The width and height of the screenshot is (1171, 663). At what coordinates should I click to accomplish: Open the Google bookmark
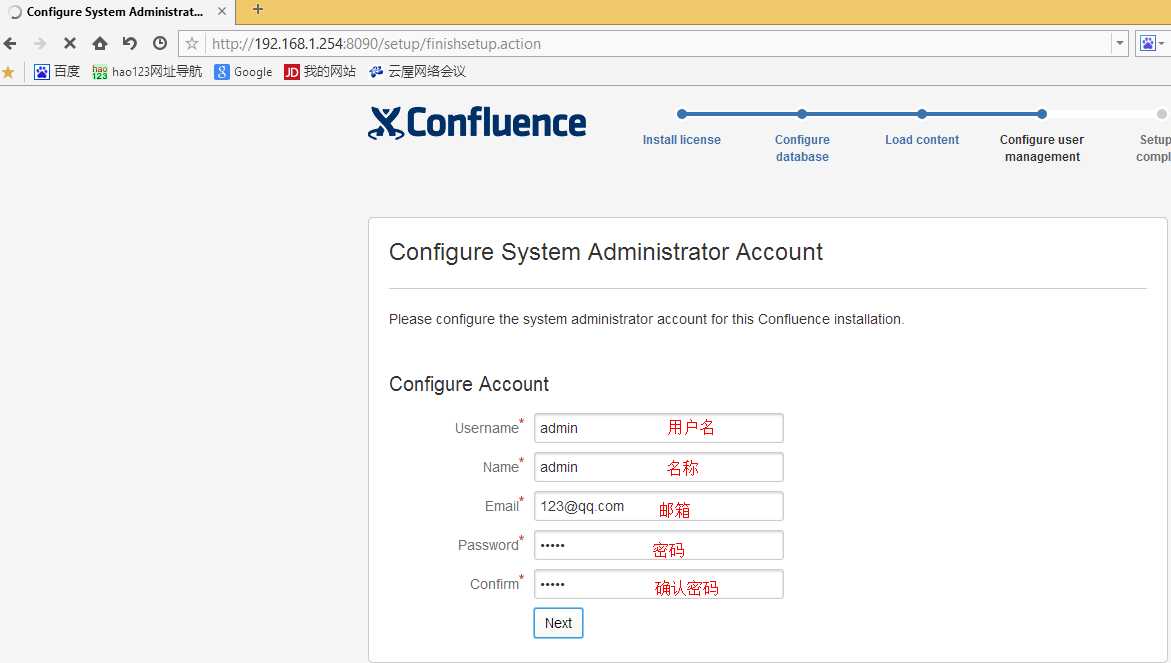(x=243, y=72)
